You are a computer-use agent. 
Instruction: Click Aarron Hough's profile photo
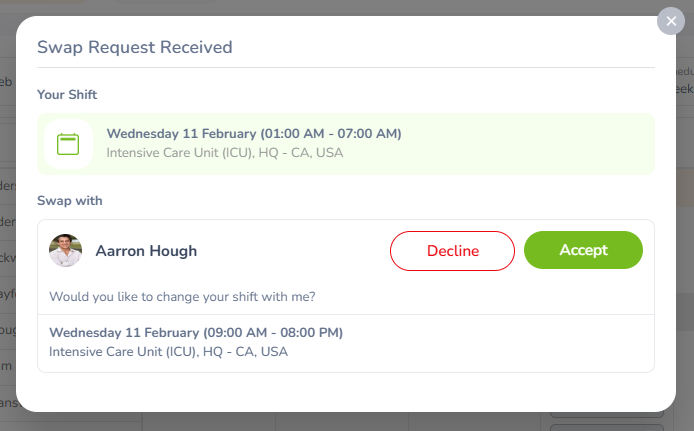click(x=65, y=251)
